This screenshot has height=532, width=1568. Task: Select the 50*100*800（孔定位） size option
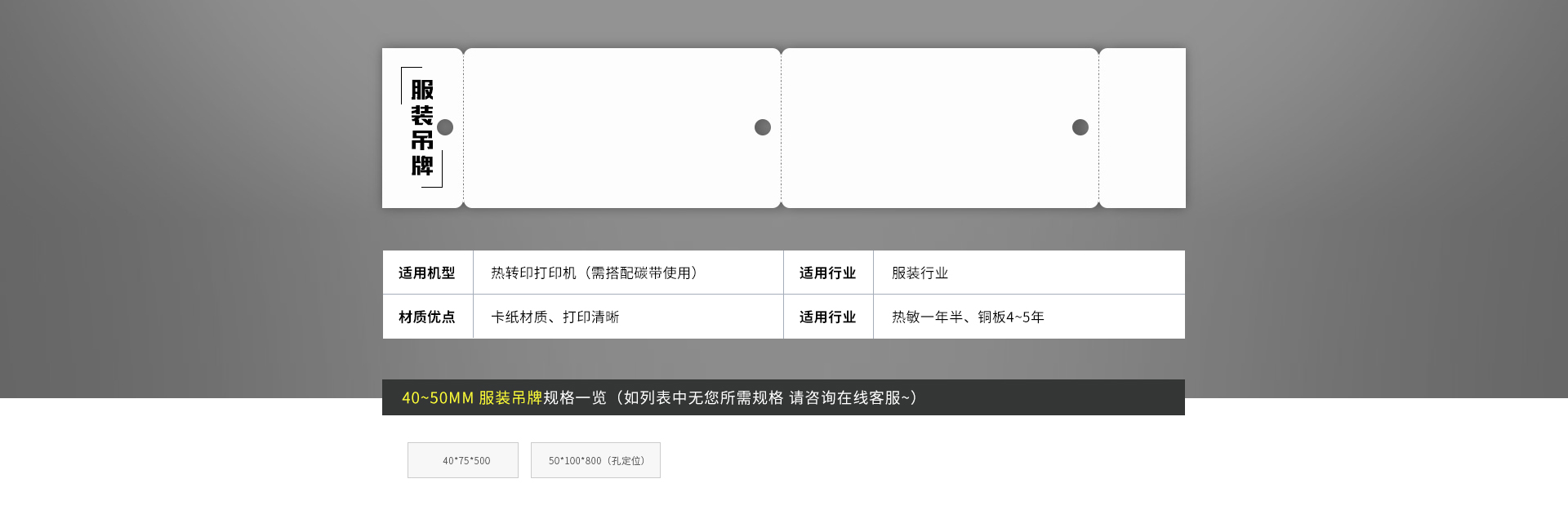pyautogui.click(x=595, y=460)
